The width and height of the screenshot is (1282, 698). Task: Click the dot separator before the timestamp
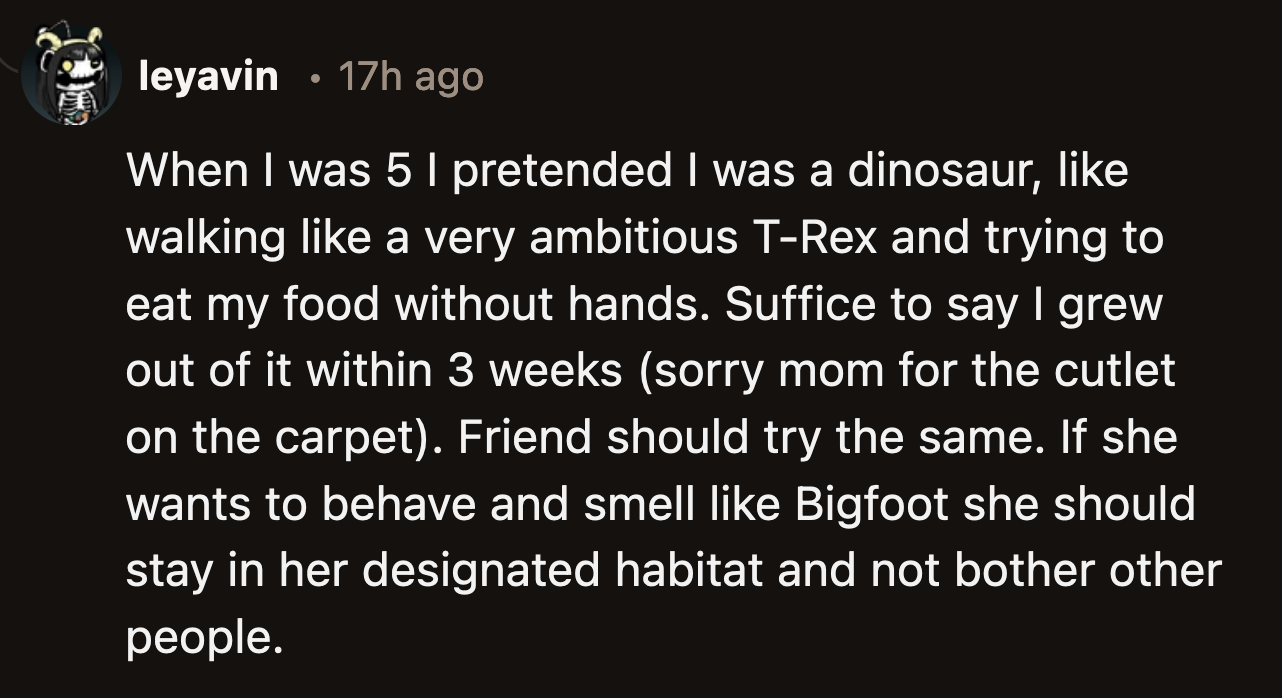[x=314, y=77]
